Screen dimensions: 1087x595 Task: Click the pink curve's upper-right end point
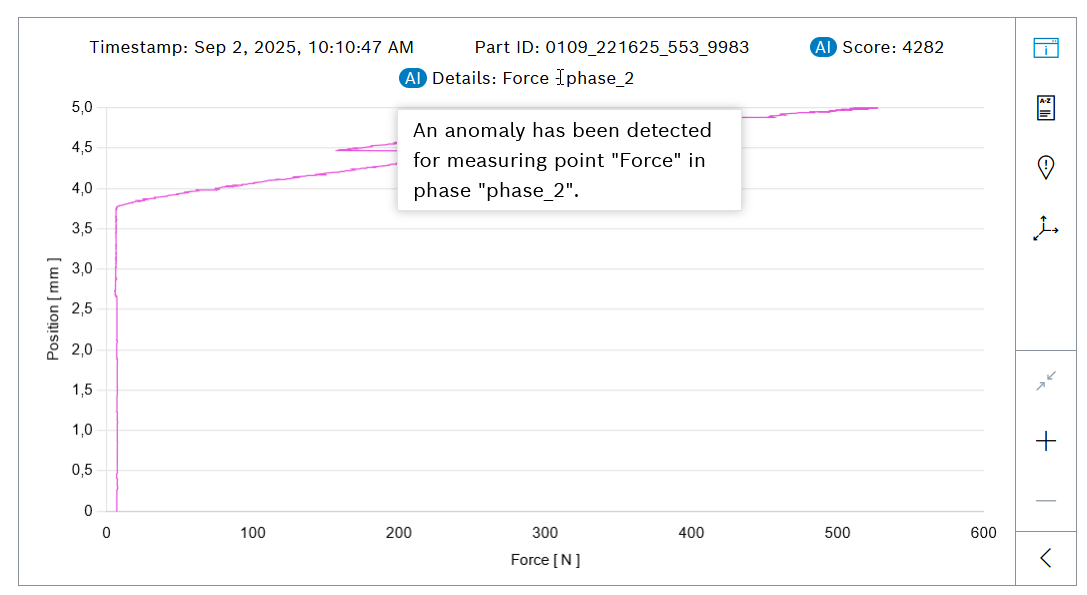[876, 108]
